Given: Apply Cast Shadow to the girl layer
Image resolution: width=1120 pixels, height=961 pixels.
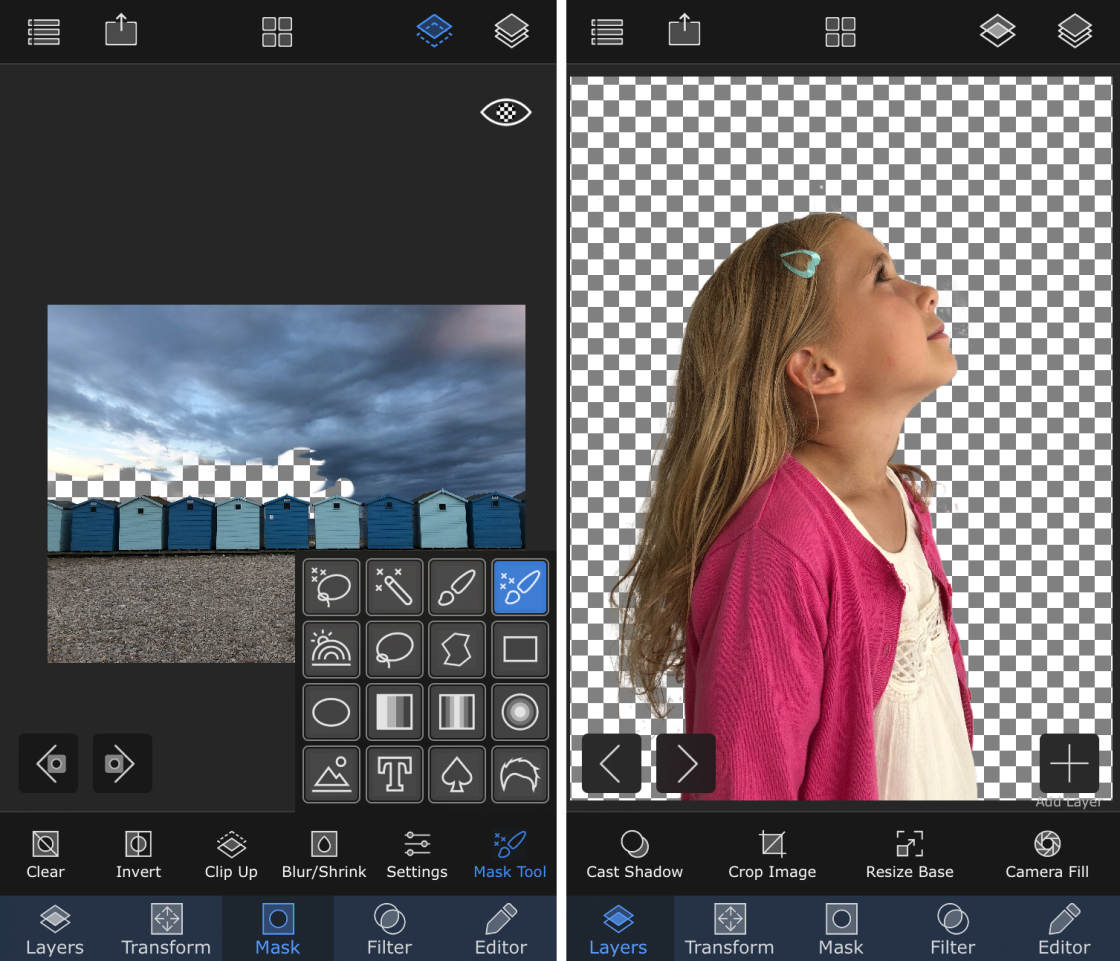Looking at the screenshot, I should (x=634, y=854).
